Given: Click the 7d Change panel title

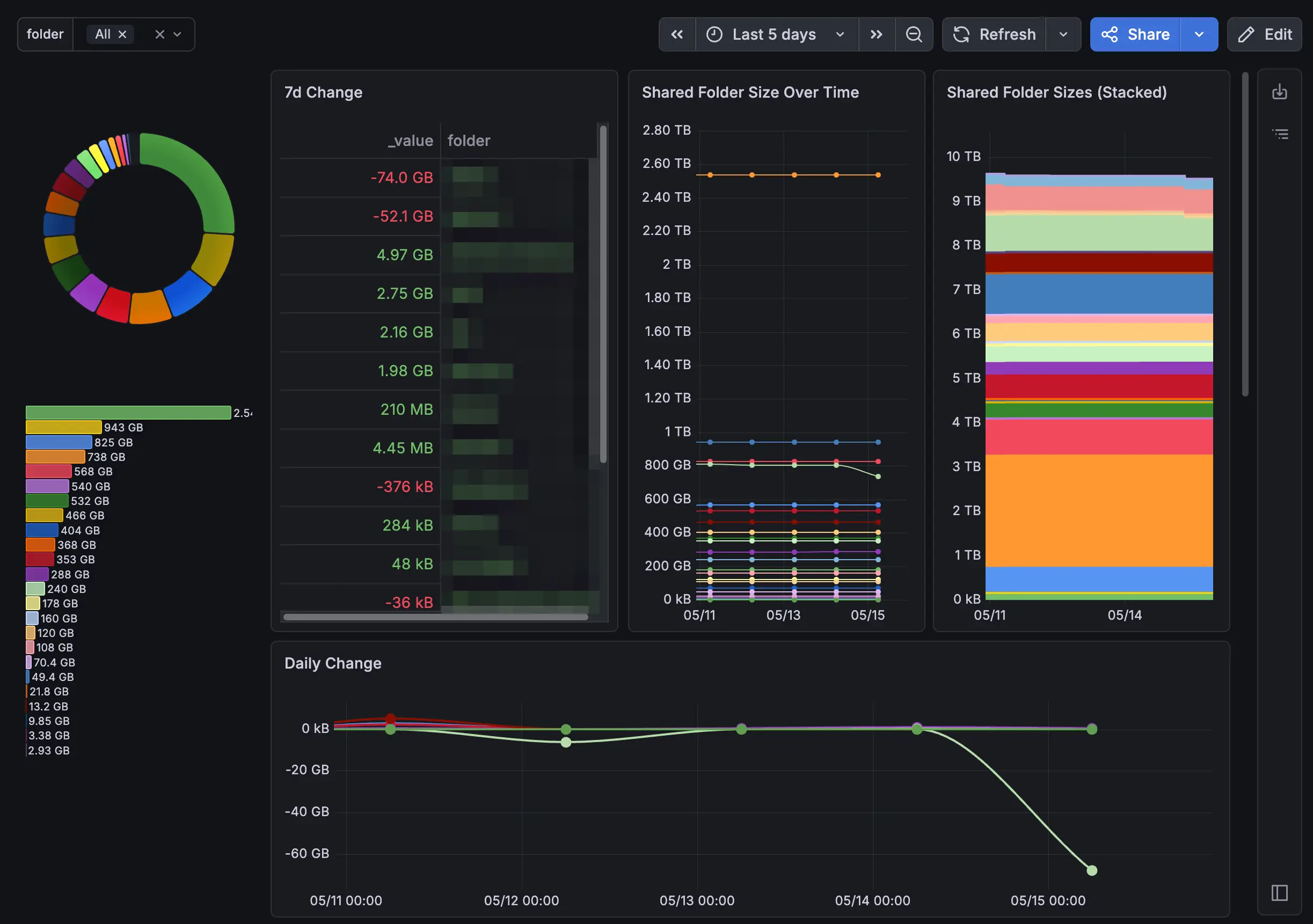Looking at the screenshot, I should pyautogui.click(x=323, y=92).
